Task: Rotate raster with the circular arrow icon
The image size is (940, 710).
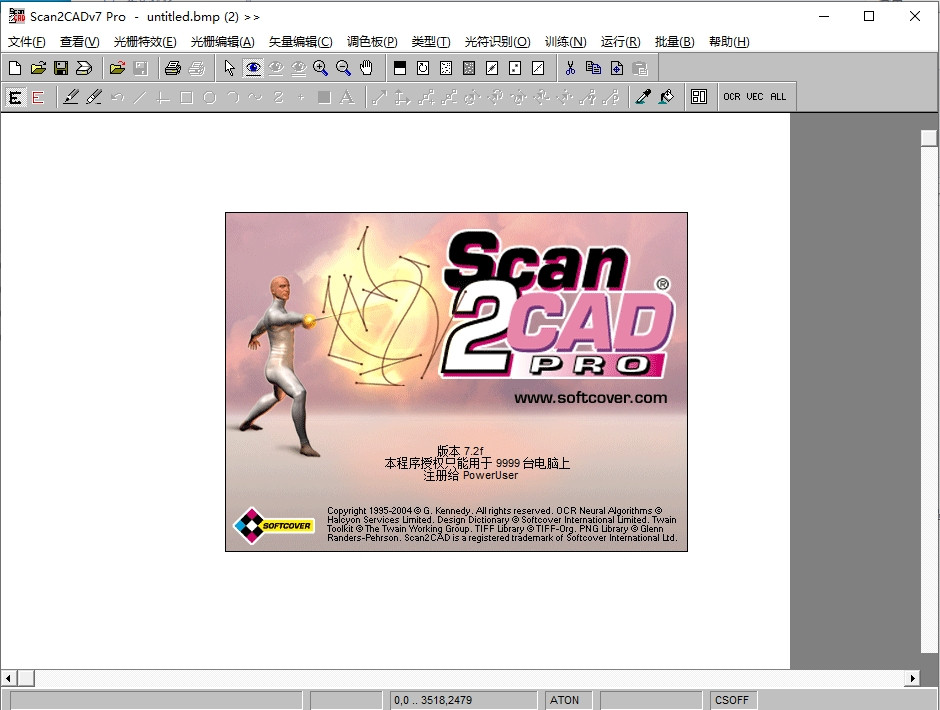Action: click(x=423, y=68)
